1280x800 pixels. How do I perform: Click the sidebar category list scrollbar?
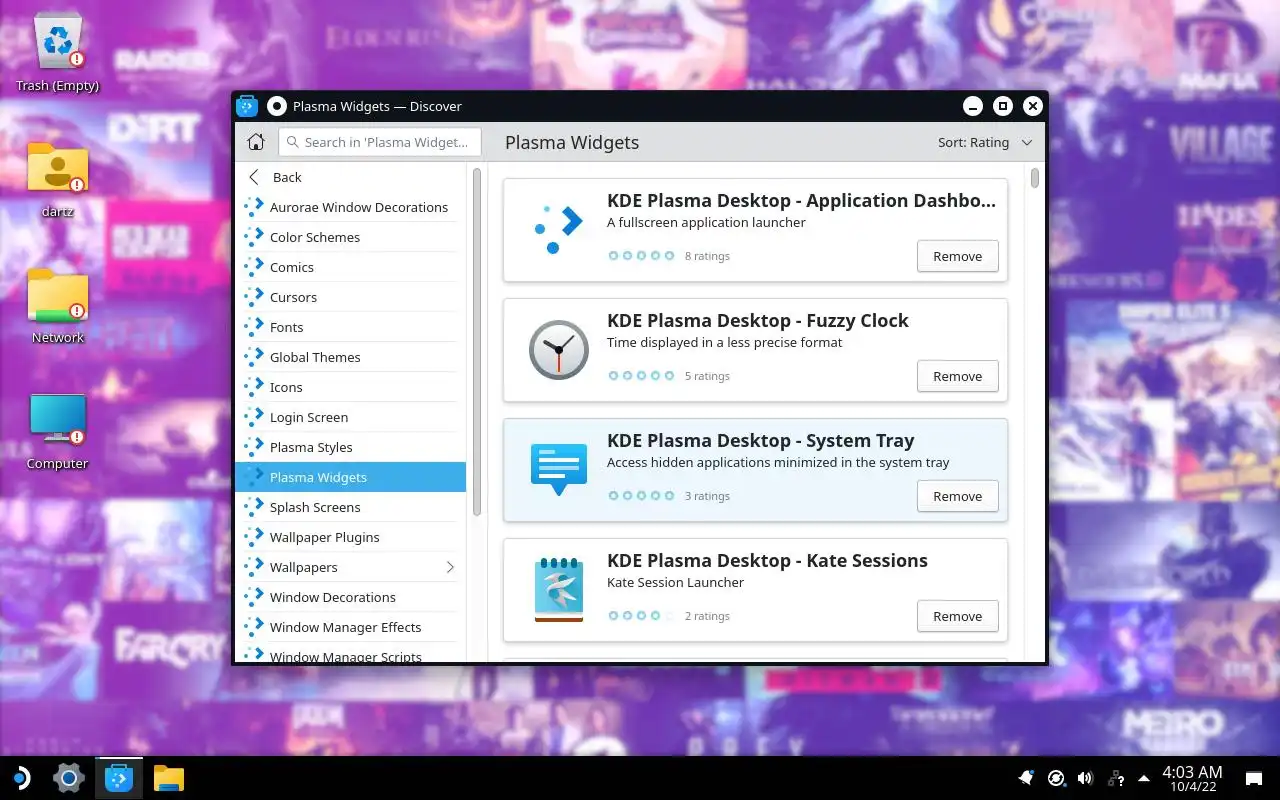point(477,342)
